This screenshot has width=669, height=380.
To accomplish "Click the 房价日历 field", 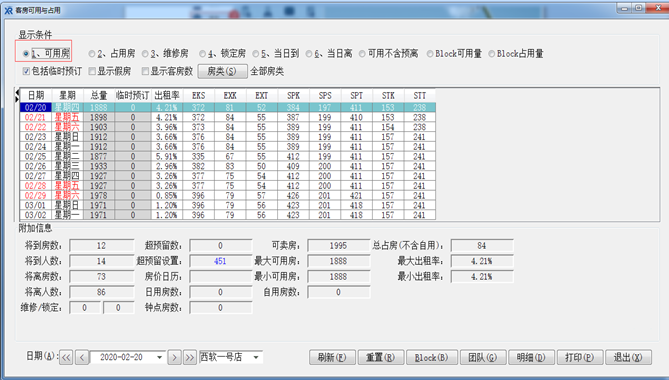I will tap(220, 277).
